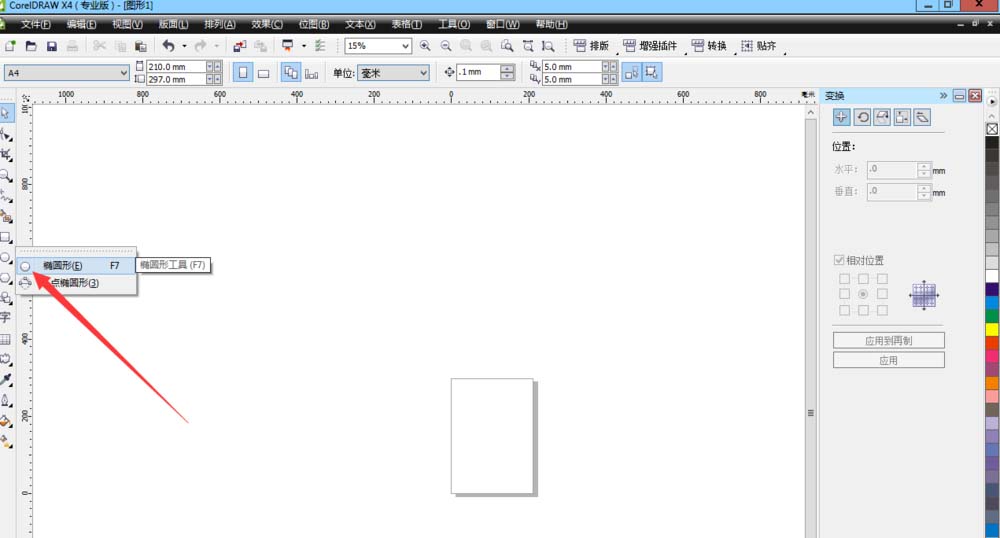
Task: Toggle the 相对位置 checkbox
Action: 838,261
